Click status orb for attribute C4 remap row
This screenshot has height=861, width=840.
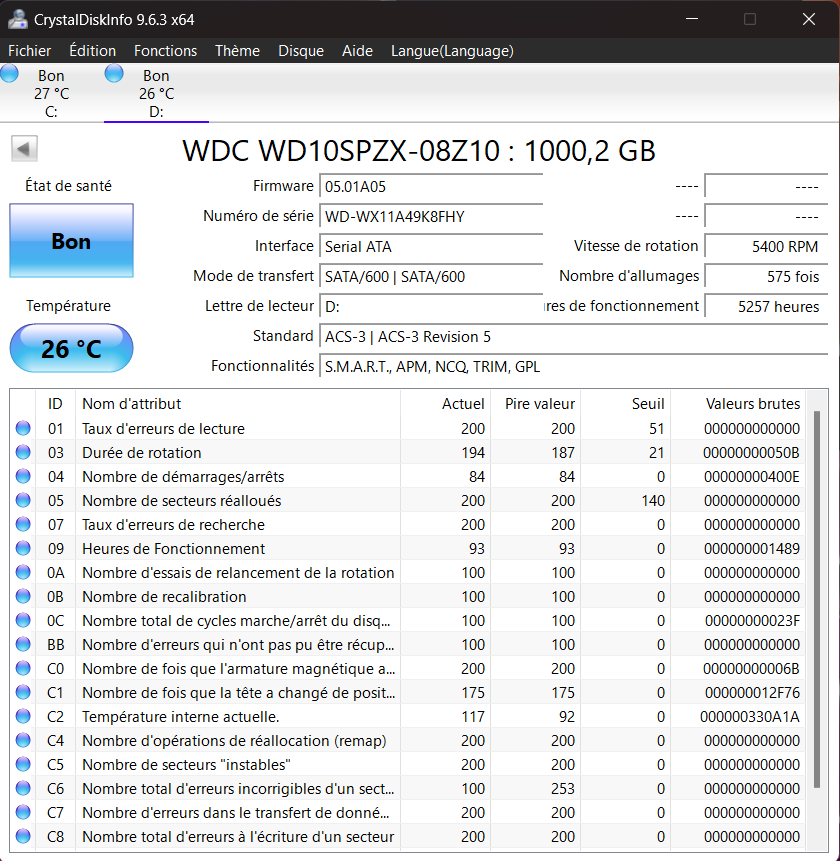click(23, 740)
